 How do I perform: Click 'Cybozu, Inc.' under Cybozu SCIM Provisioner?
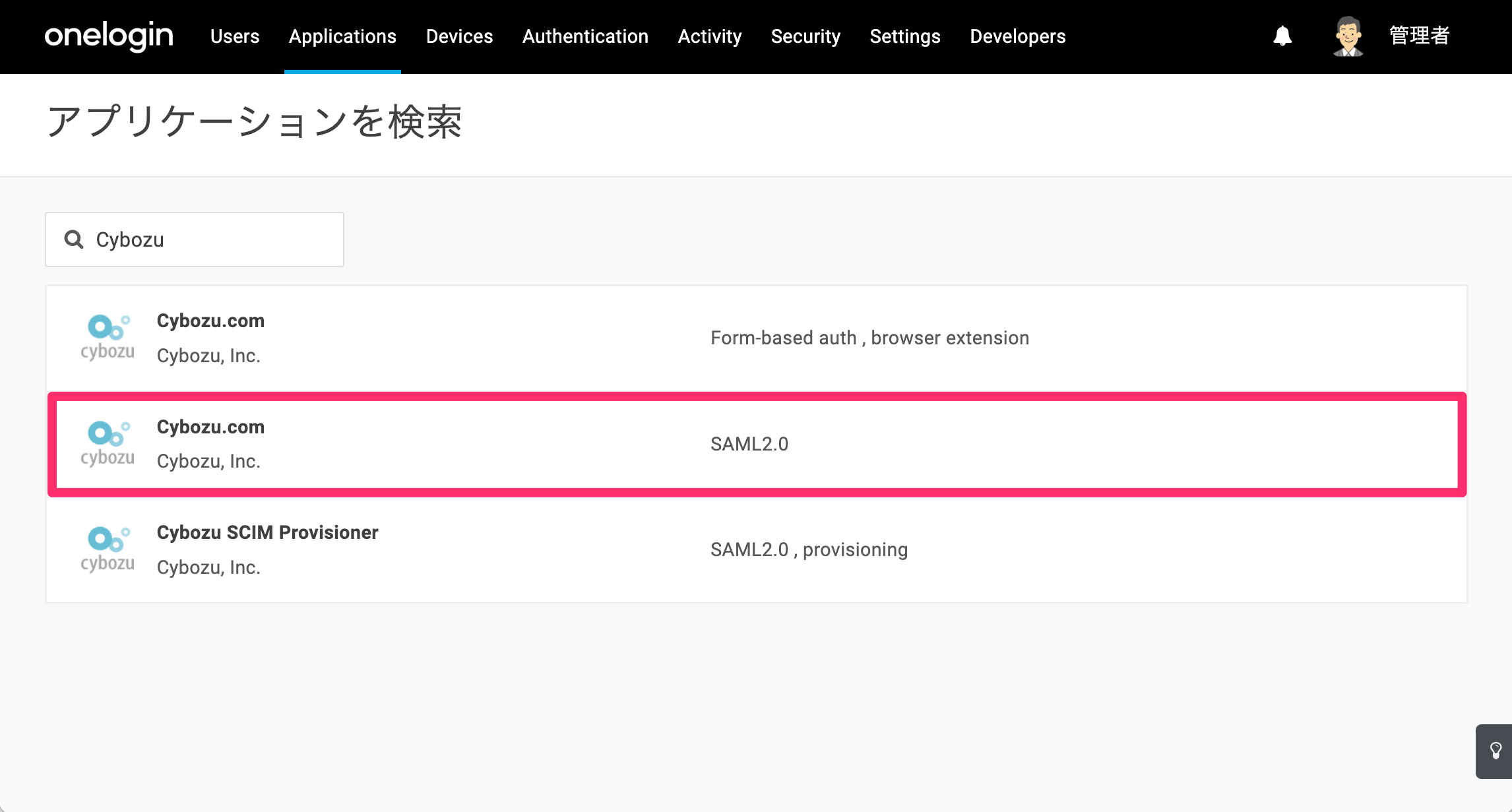pos(208,567)
